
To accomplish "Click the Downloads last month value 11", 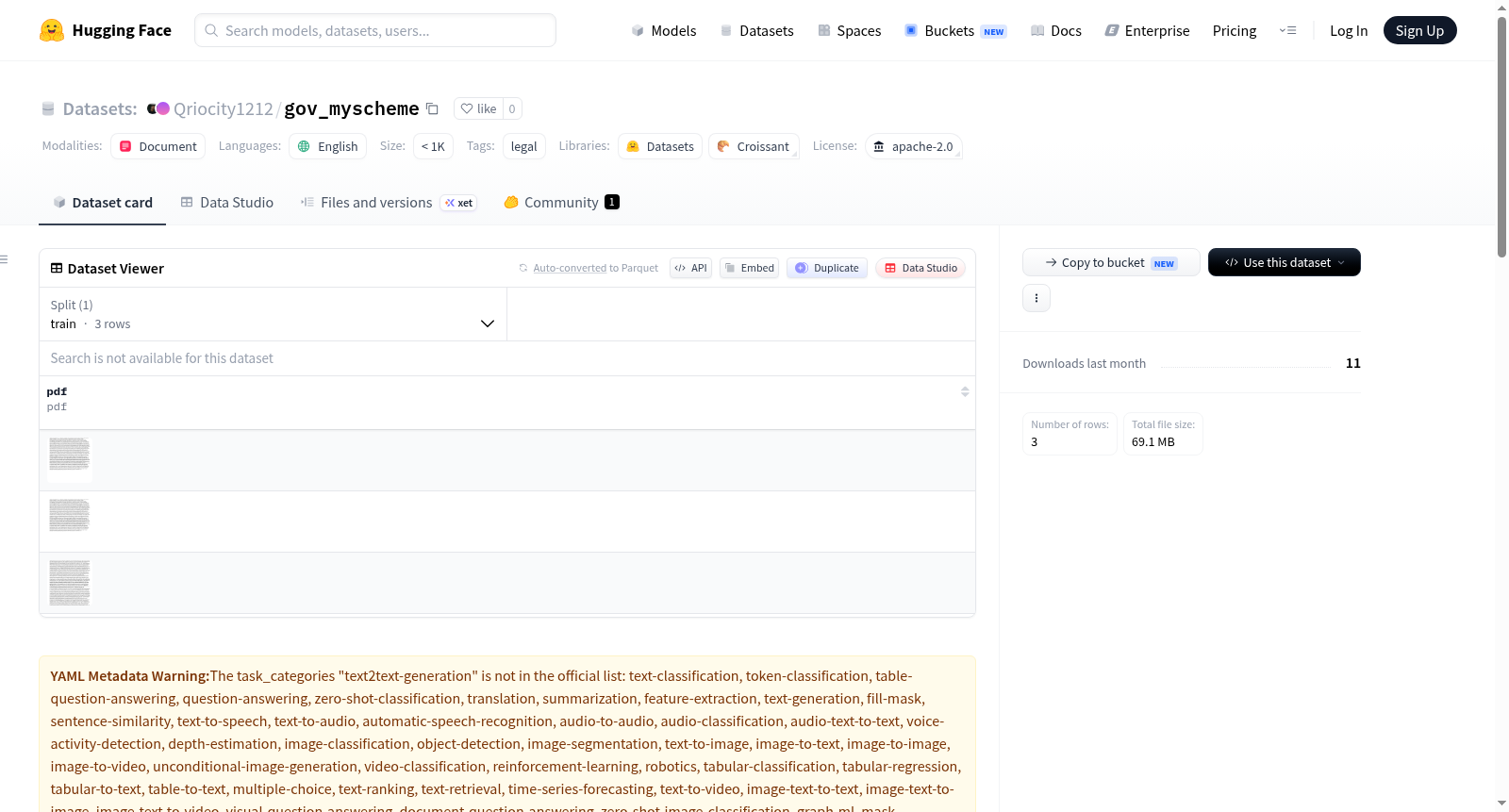I will [1353, 363].
